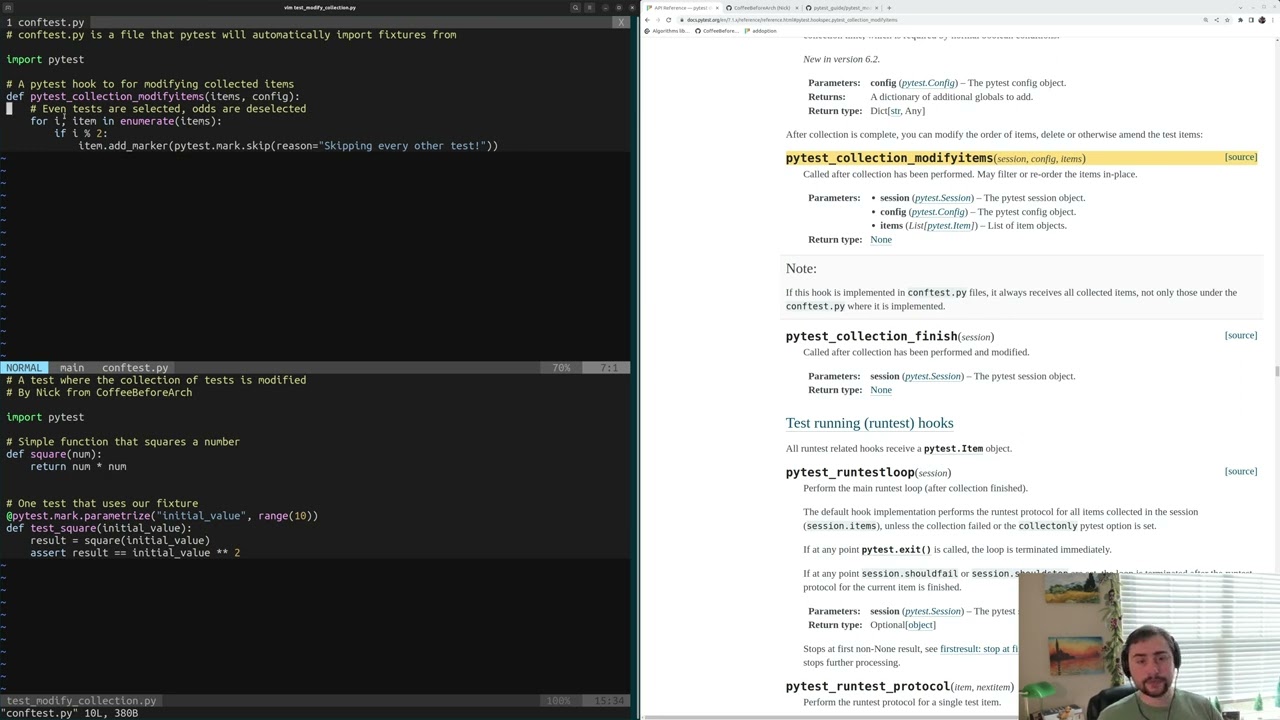Bookmark this page with the star icon
Screen dimensions: 1280x720
1228,20
